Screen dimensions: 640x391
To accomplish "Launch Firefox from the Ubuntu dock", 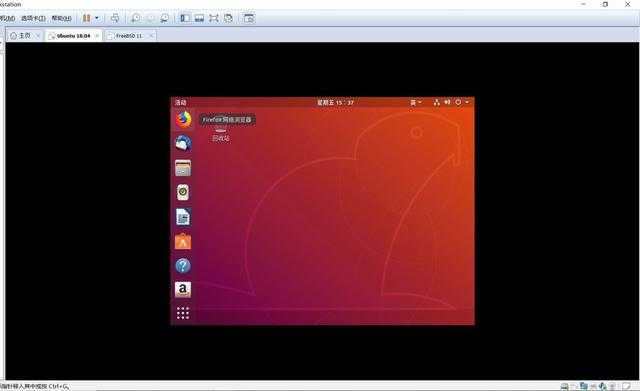I will [183, 120].
